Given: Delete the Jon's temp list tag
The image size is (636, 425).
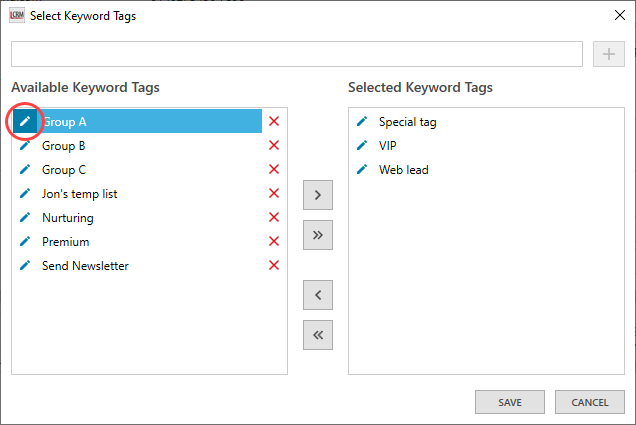Looking at the screenshot, I should point(274,194).
